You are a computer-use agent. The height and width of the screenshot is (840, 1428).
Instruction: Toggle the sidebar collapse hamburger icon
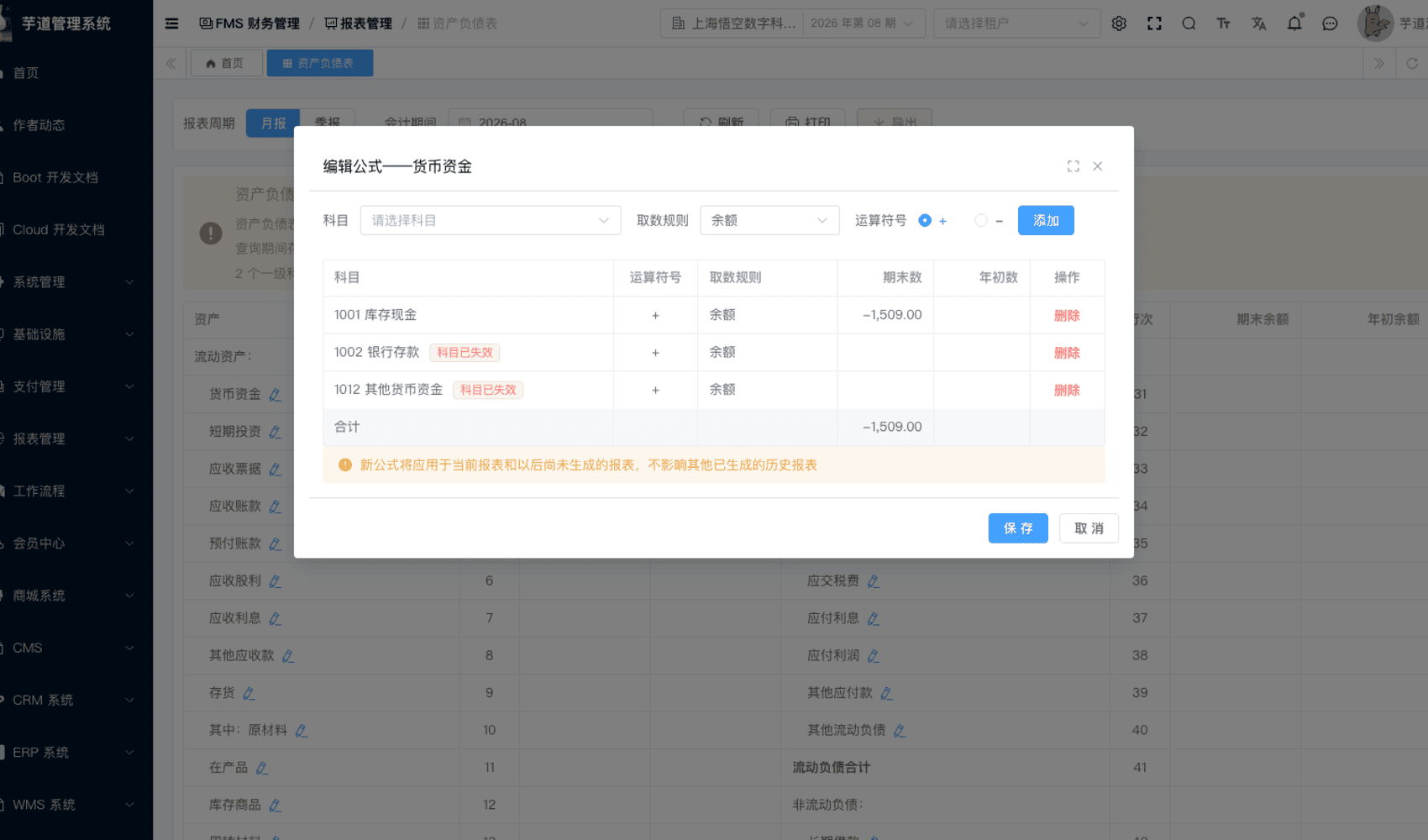click(x=171, y=24)
